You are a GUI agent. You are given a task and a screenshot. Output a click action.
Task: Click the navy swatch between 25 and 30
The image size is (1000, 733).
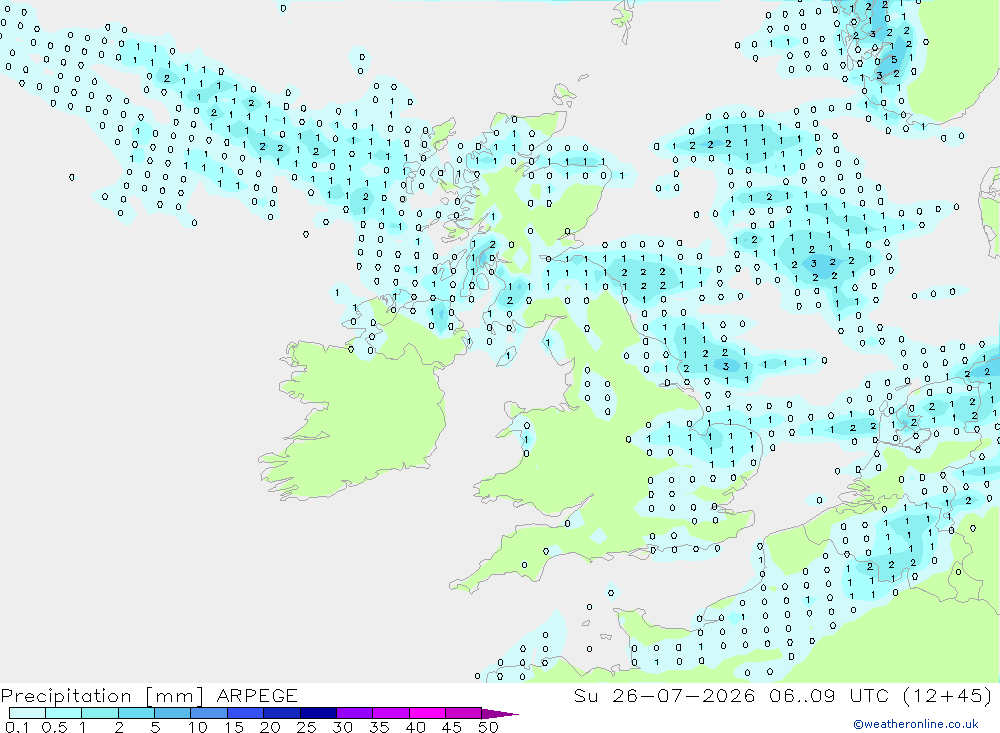(318, 713)
